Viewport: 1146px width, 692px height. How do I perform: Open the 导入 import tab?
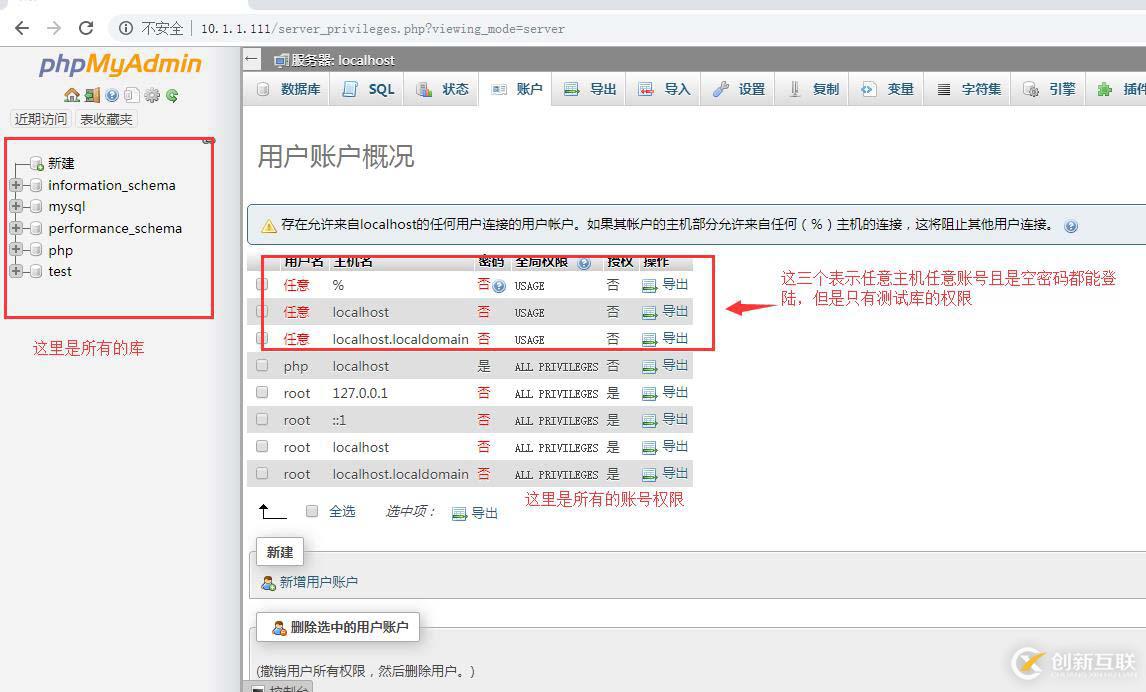click(665, 89)
